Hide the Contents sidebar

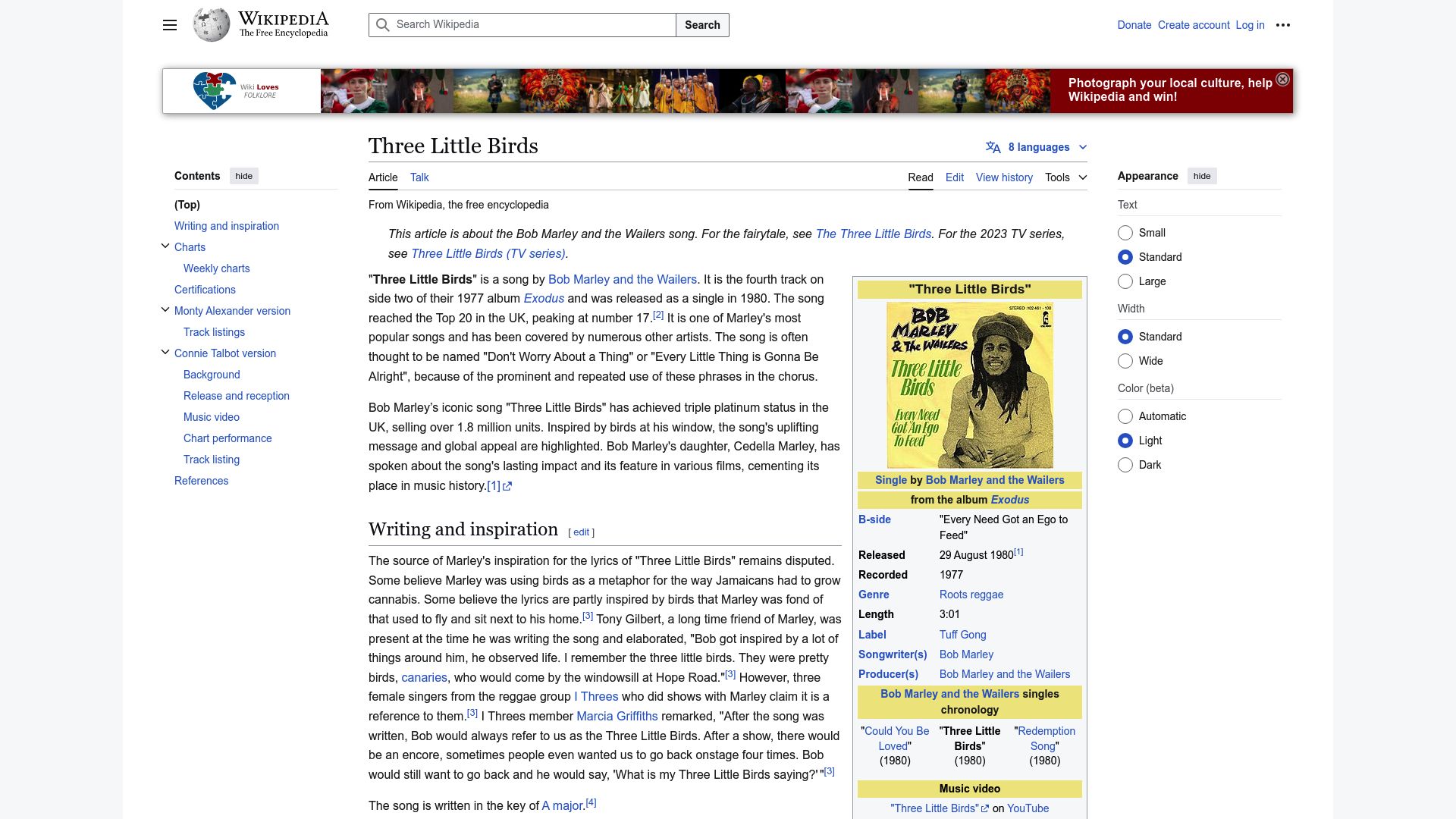pyautogui.click(x=243, y=176)
